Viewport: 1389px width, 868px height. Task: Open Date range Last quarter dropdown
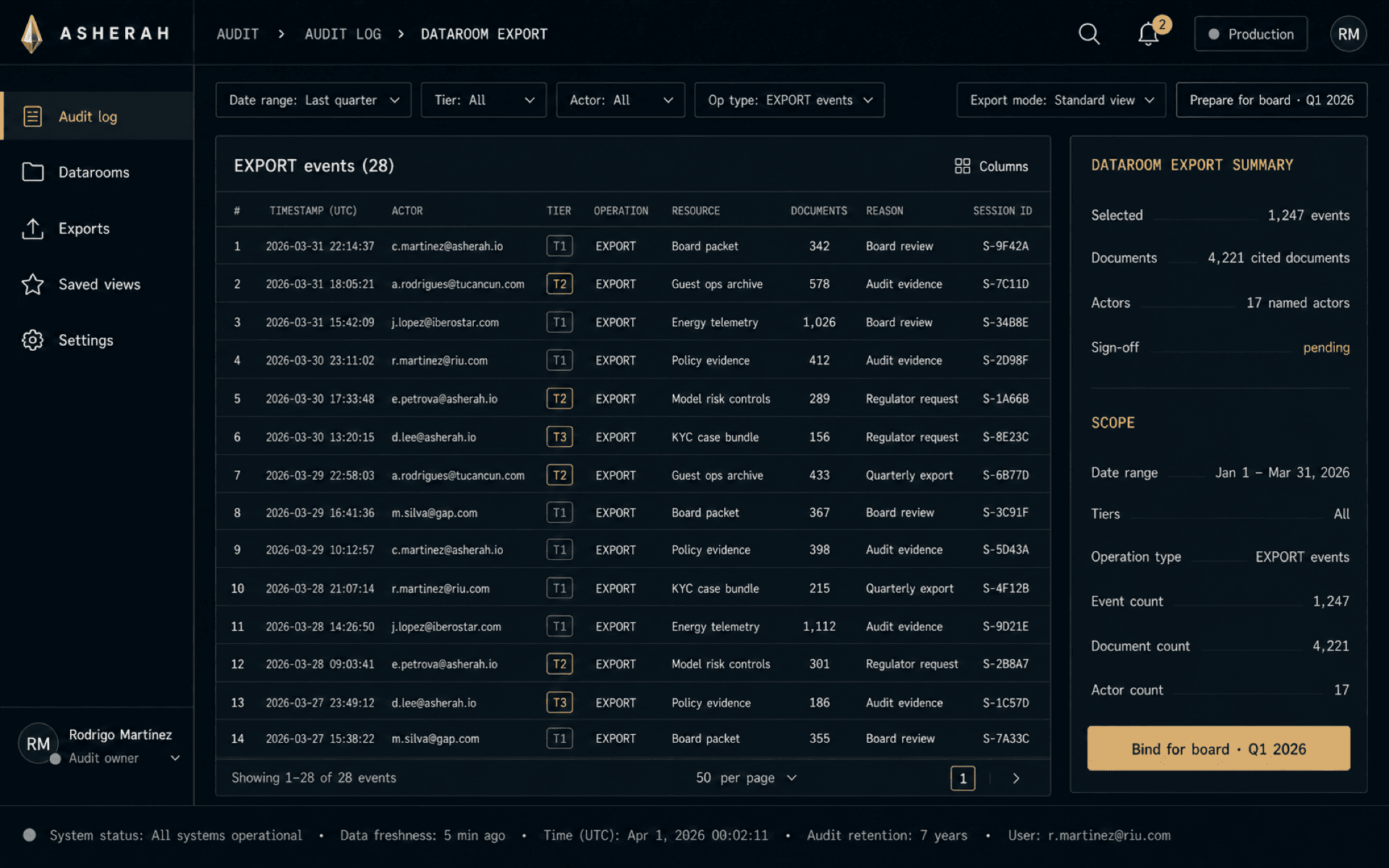coord(313,100)
